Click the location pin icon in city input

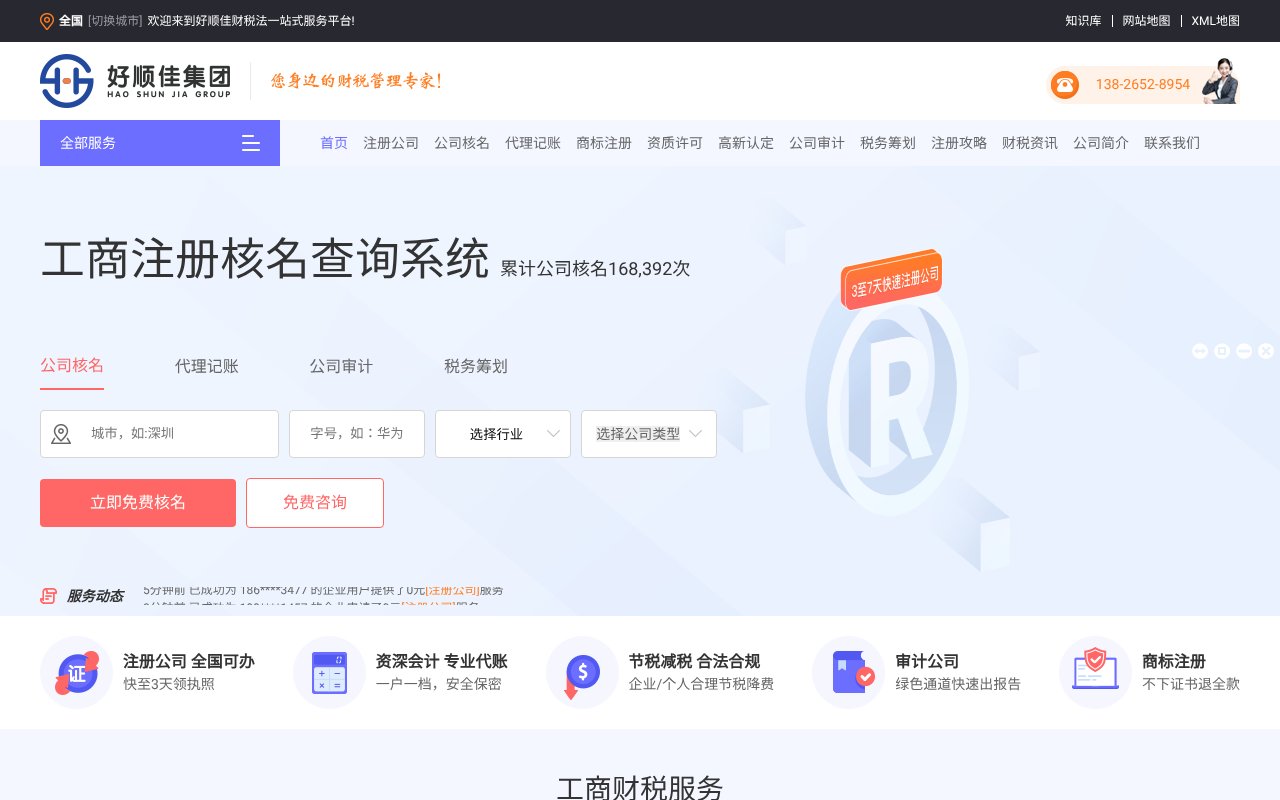click(61, 434)
